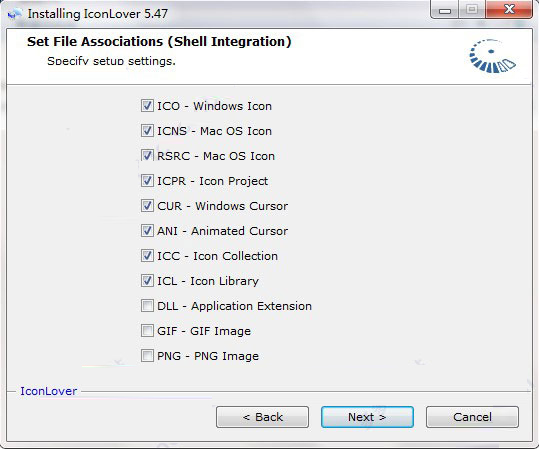The image size is (539, 449).
Task: Click the disabled maximize button
Action: [472, 9]
